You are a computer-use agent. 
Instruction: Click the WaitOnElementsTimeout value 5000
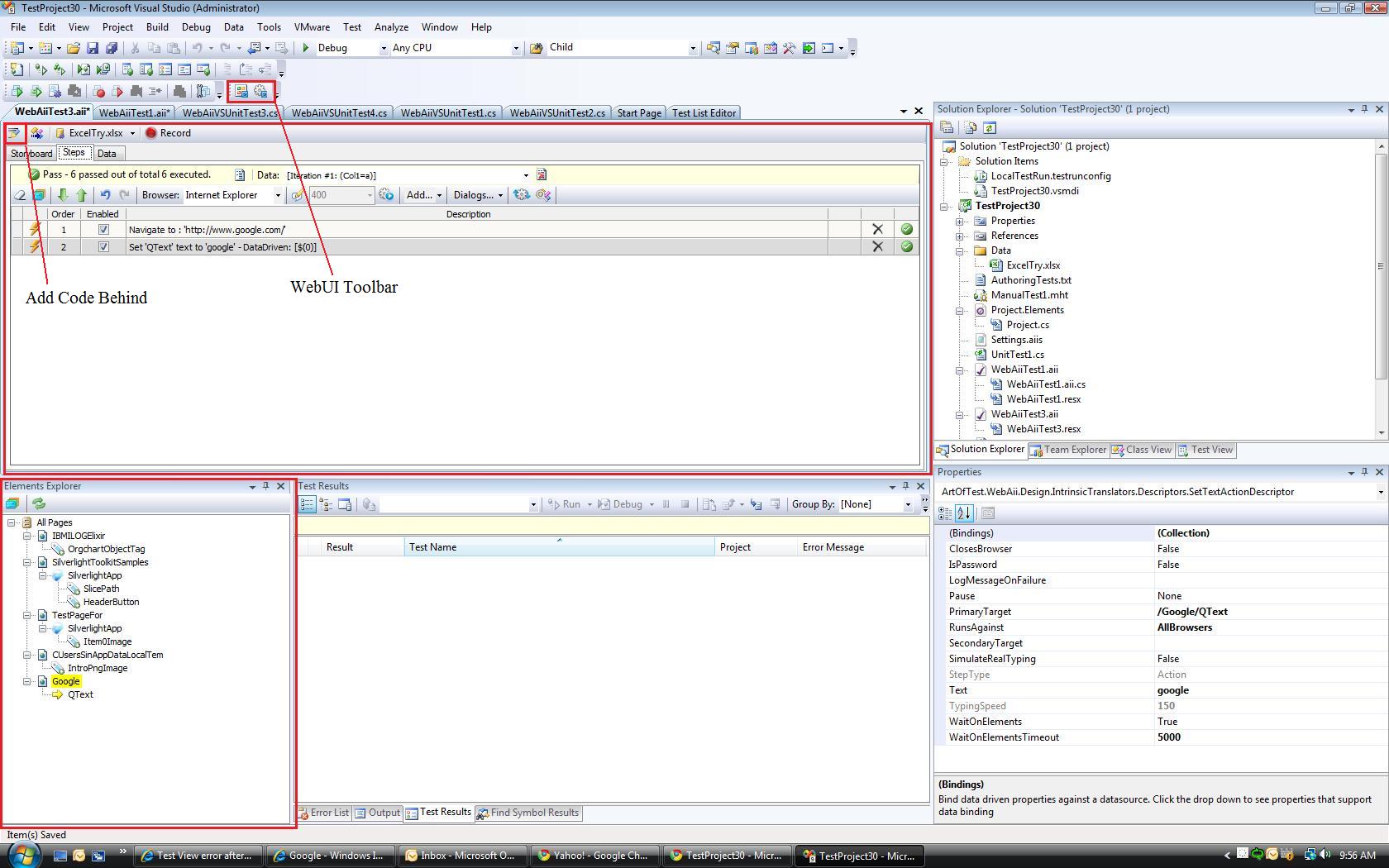click(x=1168, y=737)
